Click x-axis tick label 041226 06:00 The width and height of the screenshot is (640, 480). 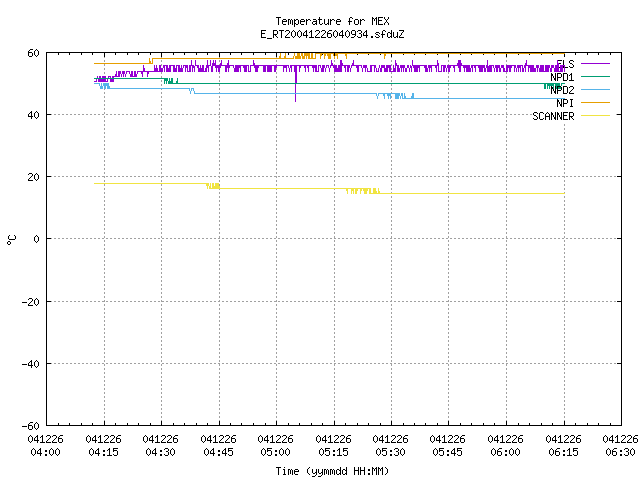pos(505,446)
